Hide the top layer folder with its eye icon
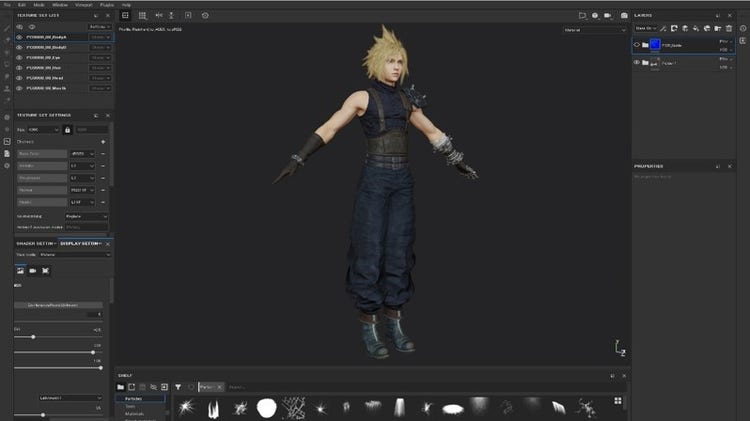The height and width of the screenshot is (421, 750). click(637, 45)
